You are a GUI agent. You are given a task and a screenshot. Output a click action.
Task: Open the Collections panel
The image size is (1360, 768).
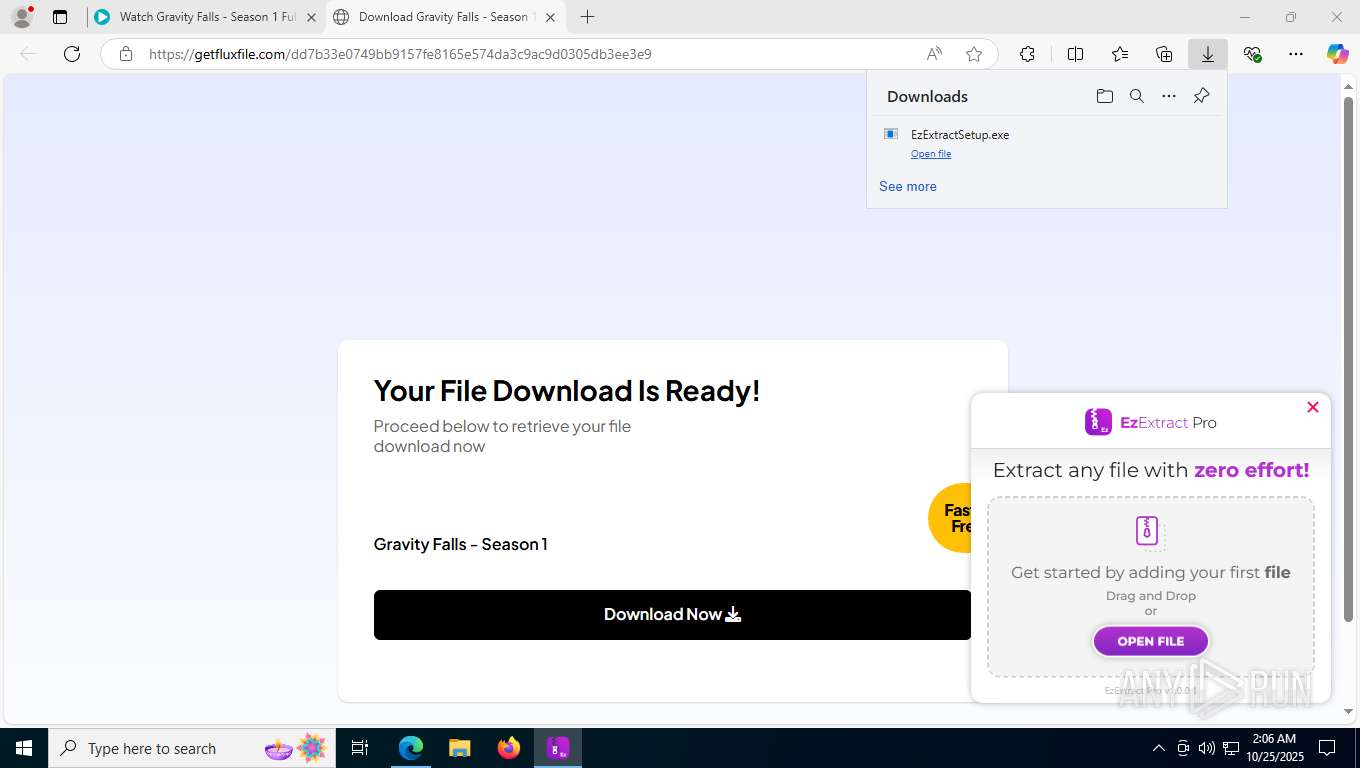point(1164,54)
